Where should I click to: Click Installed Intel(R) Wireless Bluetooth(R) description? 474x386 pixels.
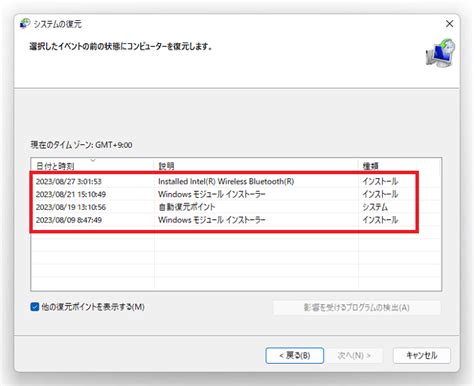pos(226,181)
